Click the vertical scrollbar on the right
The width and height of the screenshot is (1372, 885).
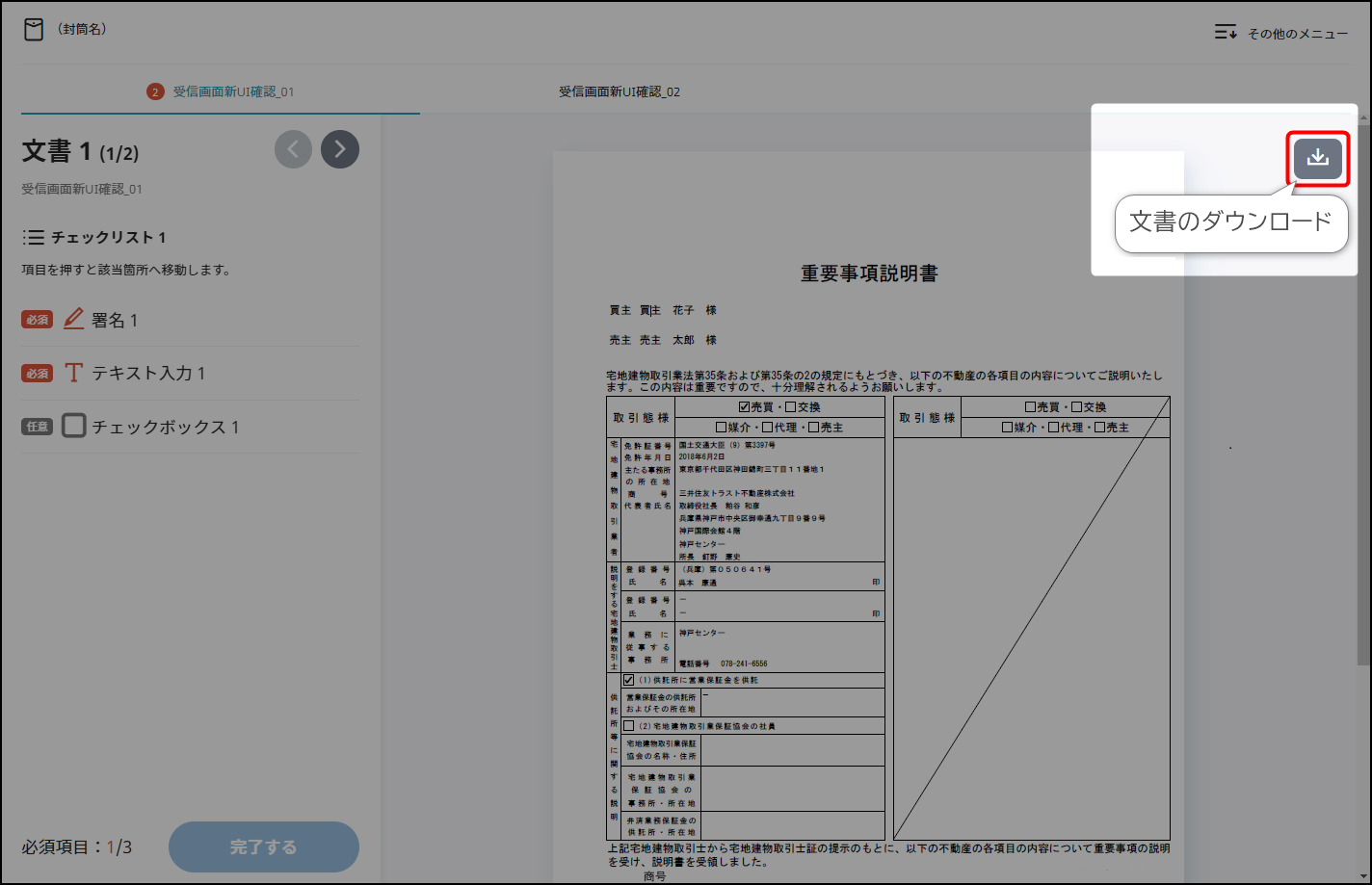(1363, 385)
